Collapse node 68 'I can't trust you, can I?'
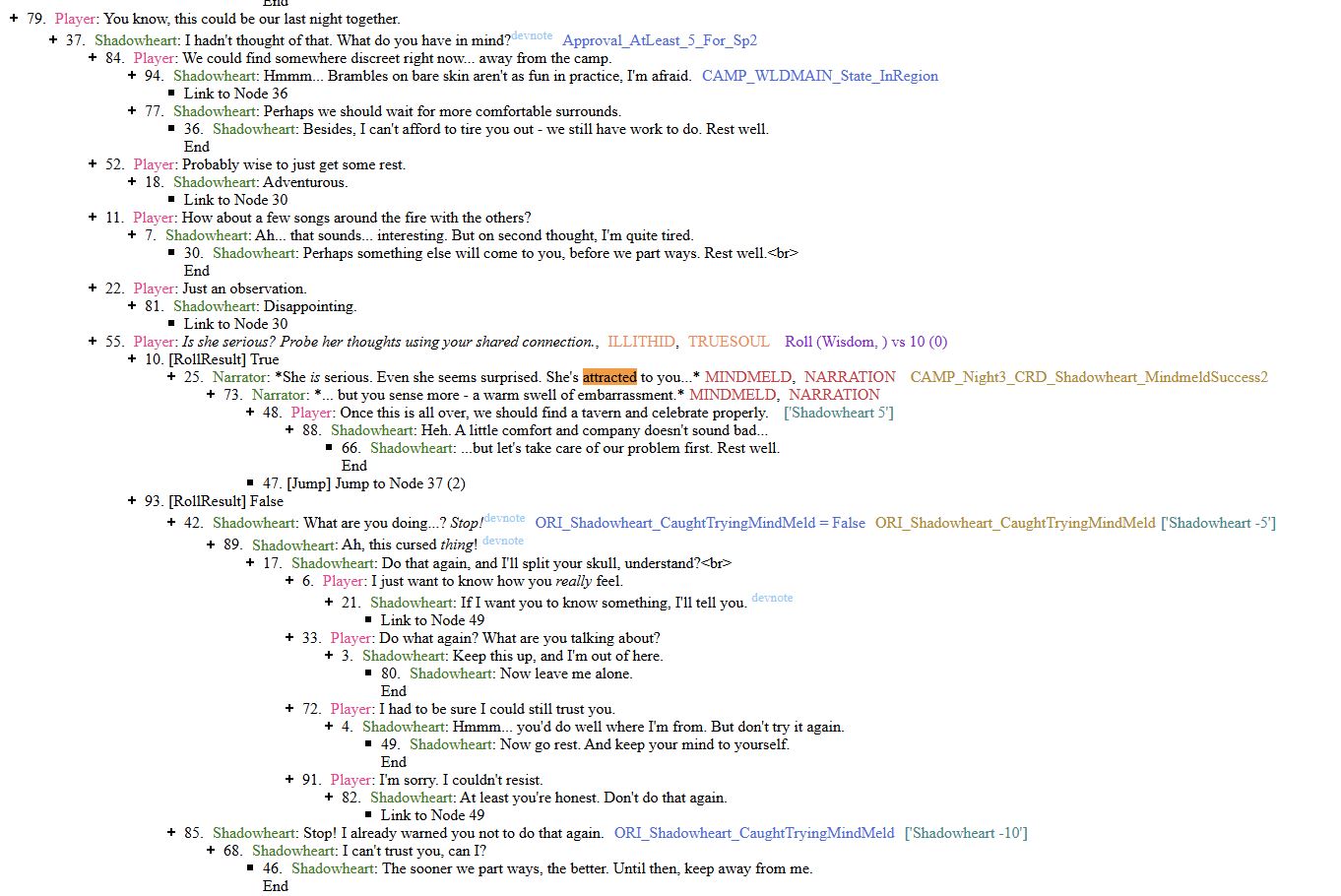 point(211,851)
